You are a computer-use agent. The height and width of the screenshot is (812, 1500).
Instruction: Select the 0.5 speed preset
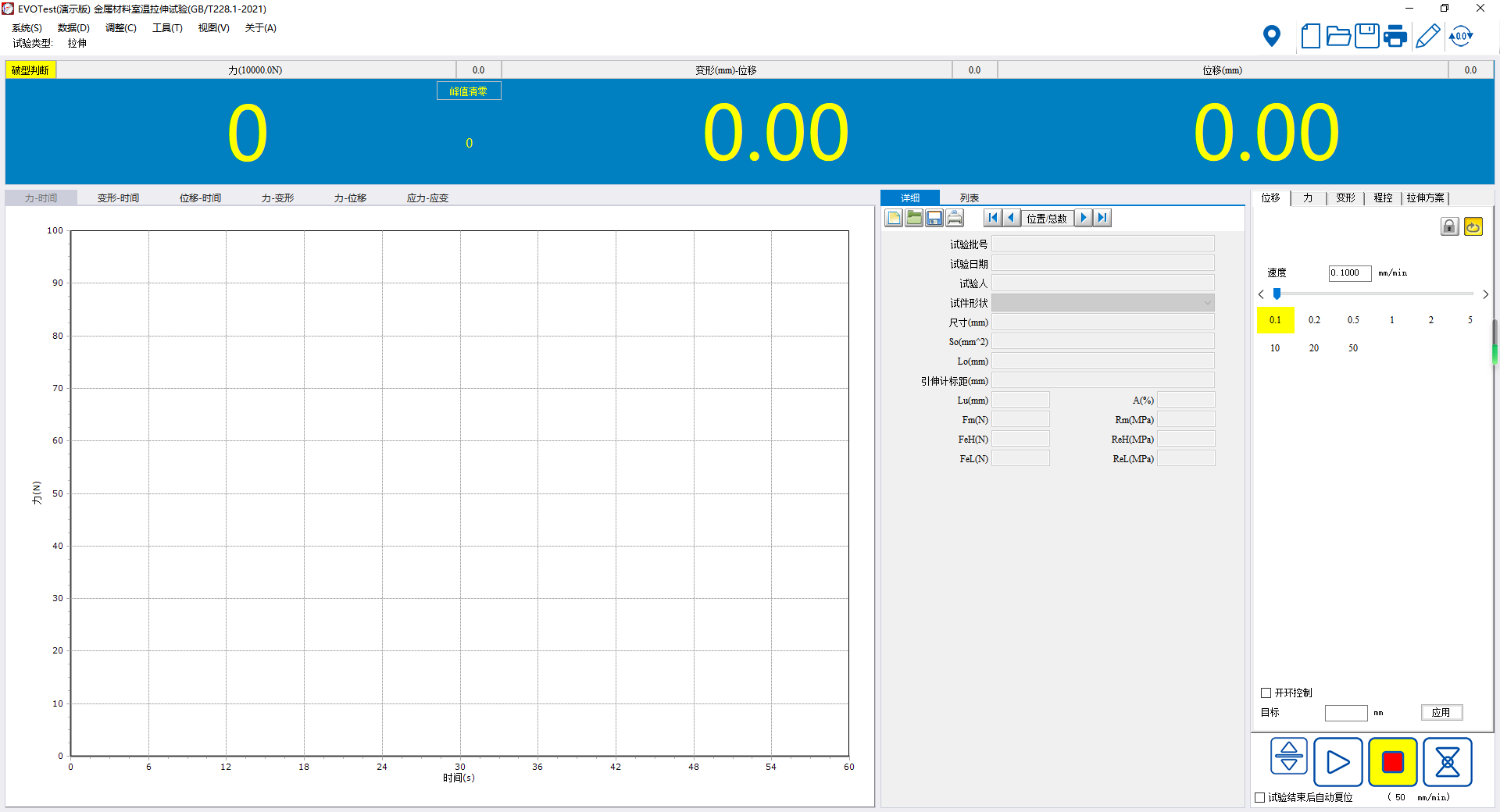pos(1353,320)
